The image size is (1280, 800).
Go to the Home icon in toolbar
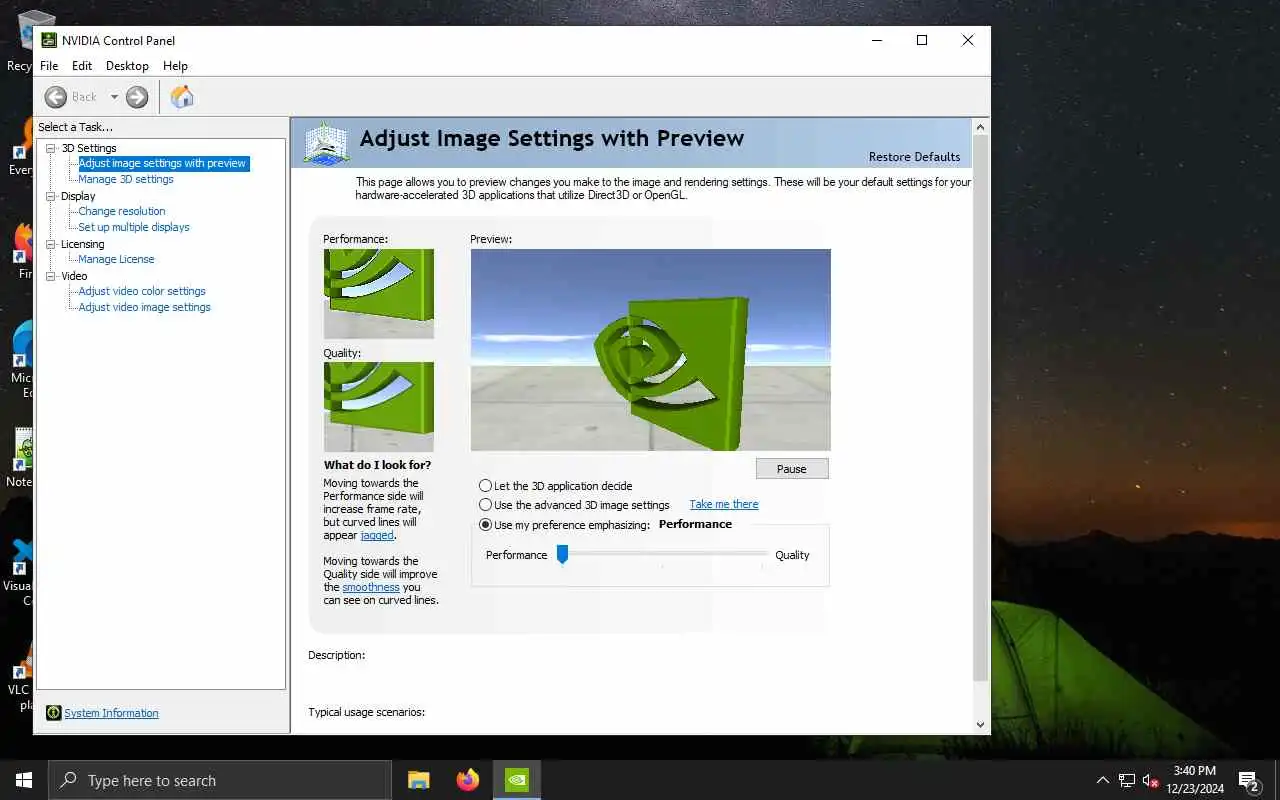click(x=182, y=97)
